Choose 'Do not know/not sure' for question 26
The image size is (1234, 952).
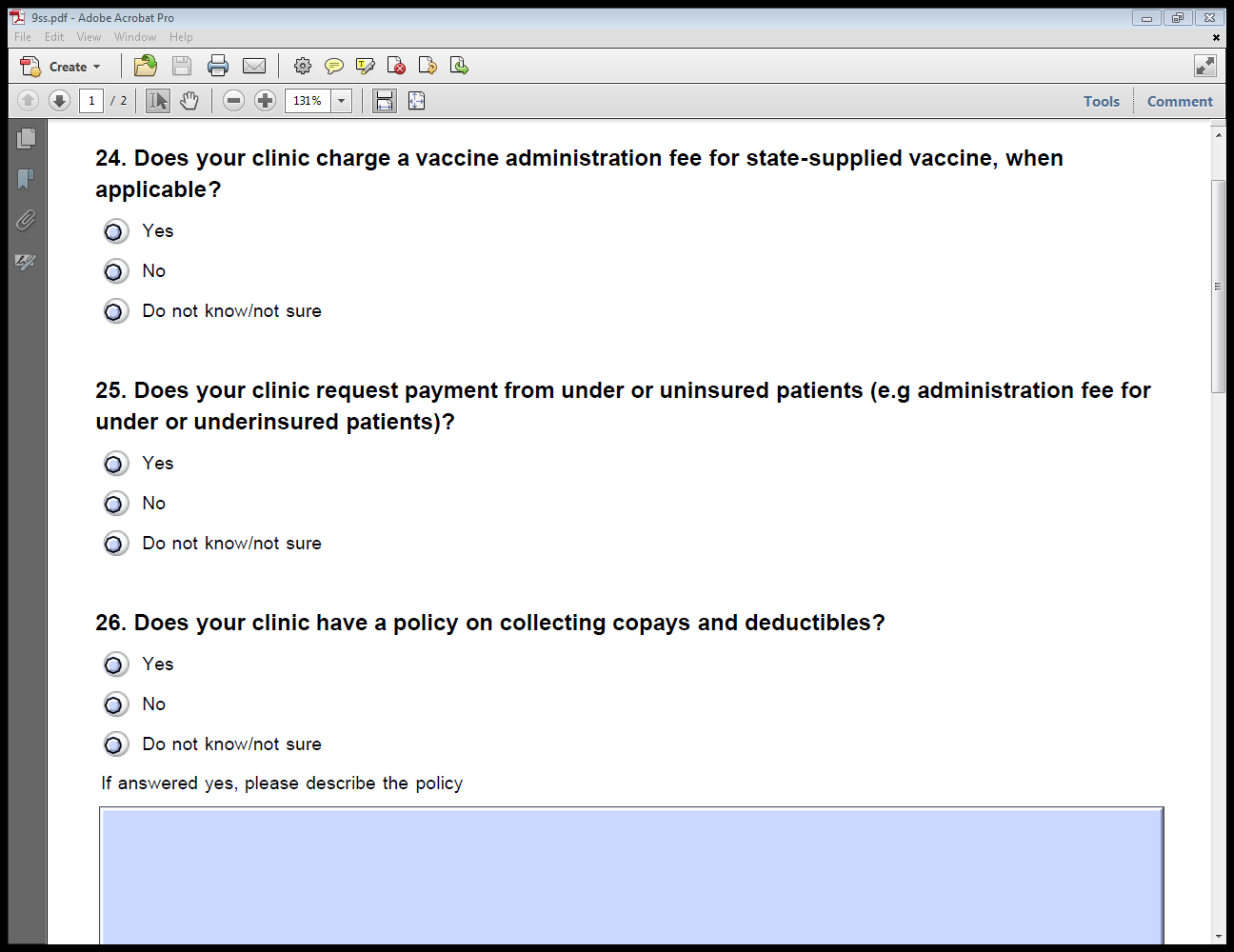coord(115,744)
